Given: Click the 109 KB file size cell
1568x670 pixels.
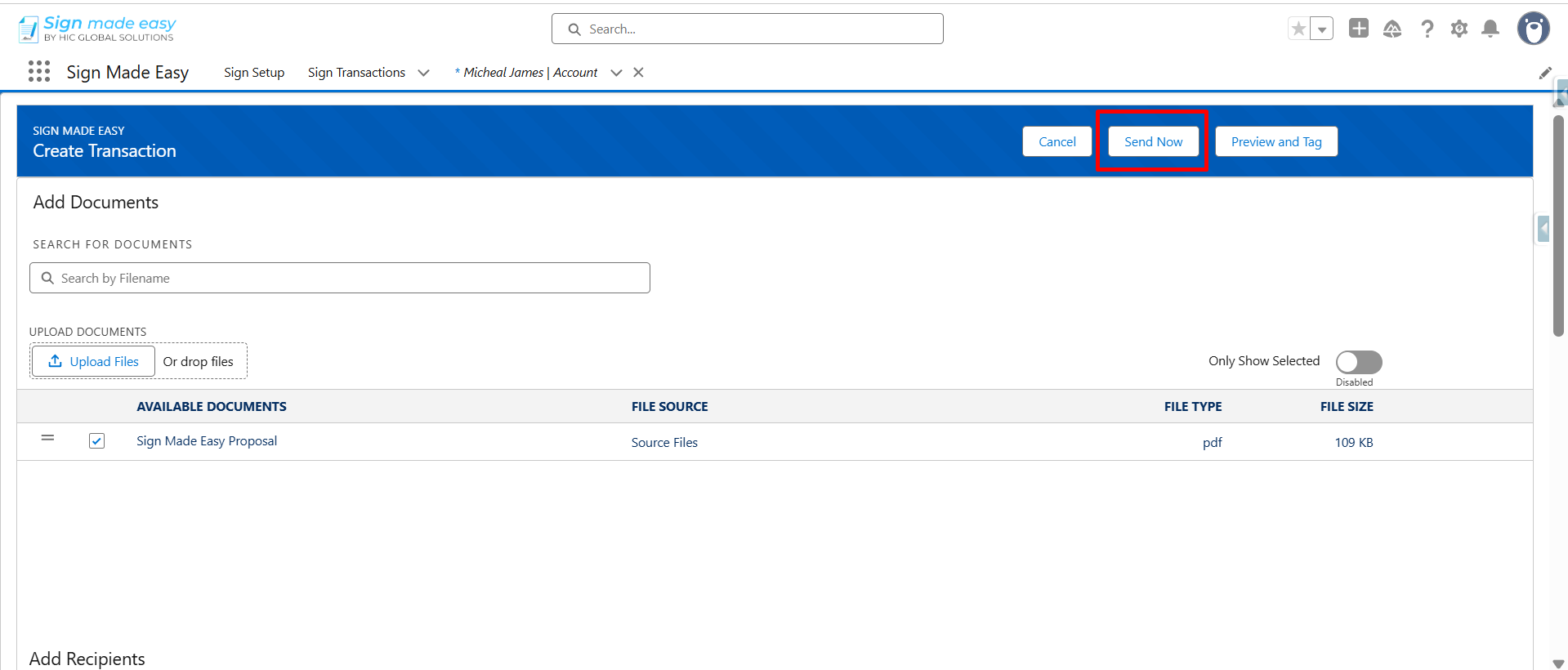Looking at the screenshot, I should [1354, 442].
